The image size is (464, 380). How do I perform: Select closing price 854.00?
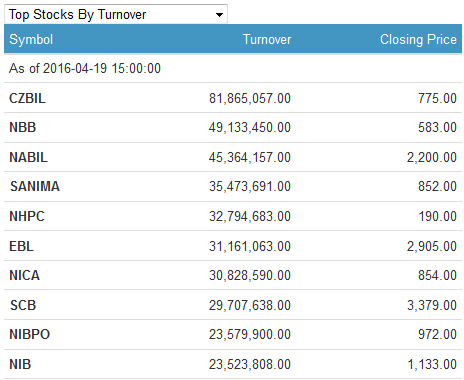click(437, 275)
